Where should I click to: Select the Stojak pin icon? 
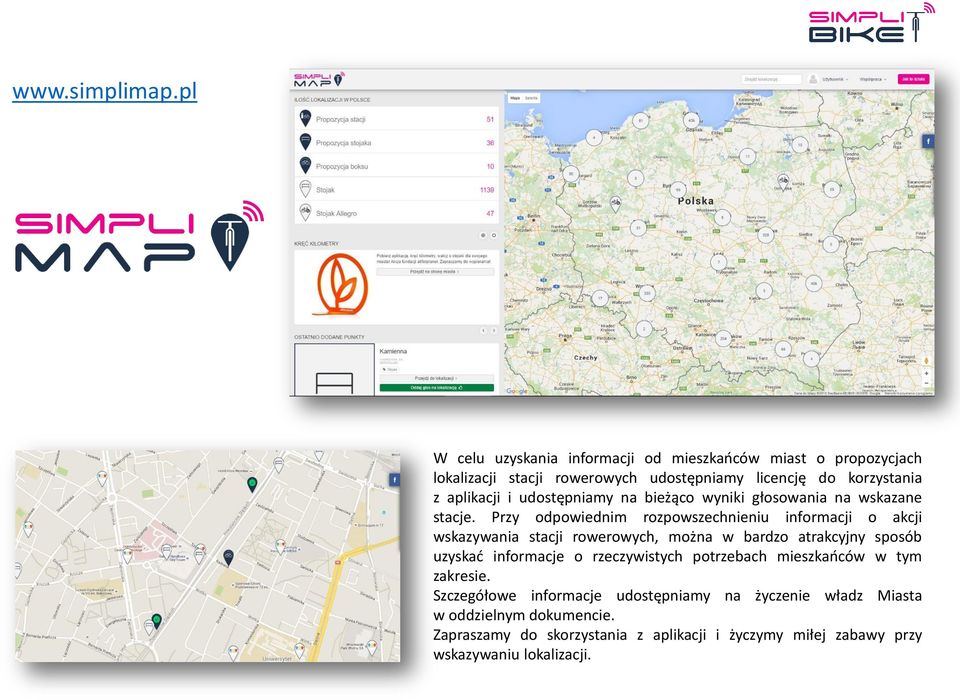point(305,189)
